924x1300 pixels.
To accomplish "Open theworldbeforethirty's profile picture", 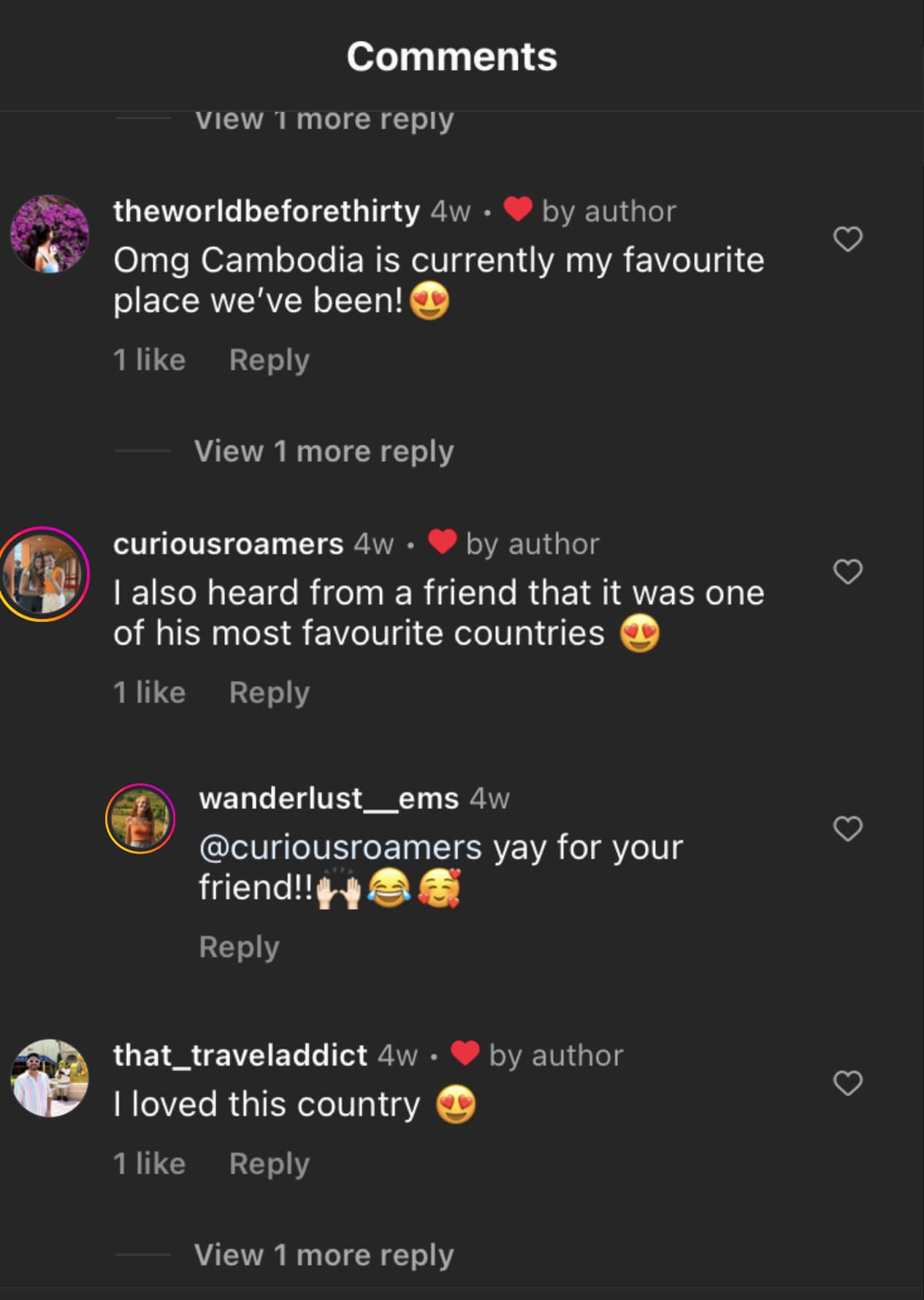I will [50, 234].
